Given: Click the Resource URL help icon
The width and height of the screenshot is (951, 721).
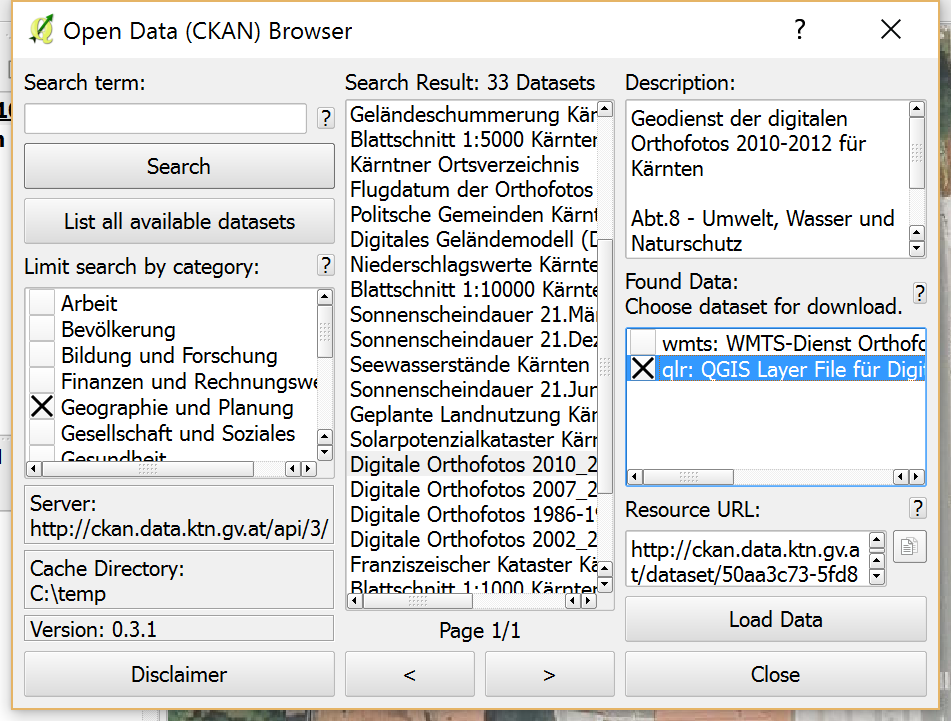Looking at the screenshot, I should point(917,508).
